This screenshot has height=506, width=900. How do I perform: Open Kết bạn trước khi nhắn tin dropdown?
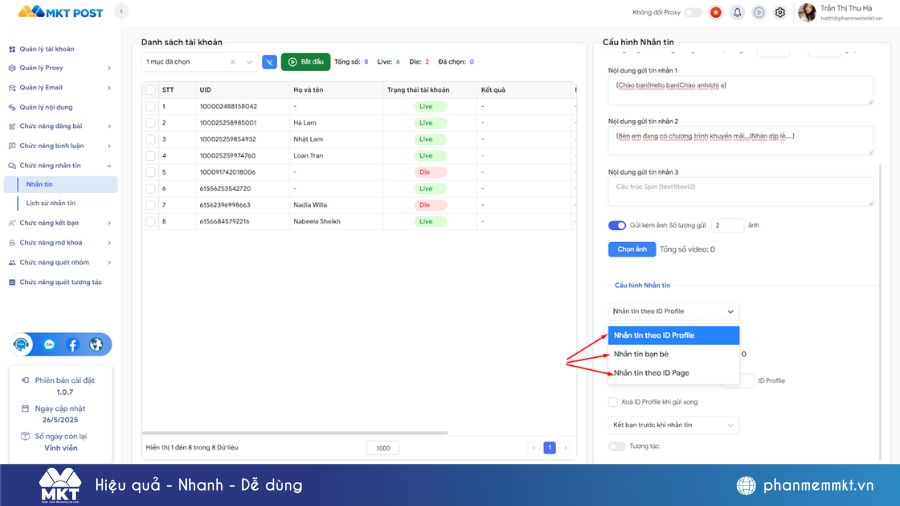673,425
